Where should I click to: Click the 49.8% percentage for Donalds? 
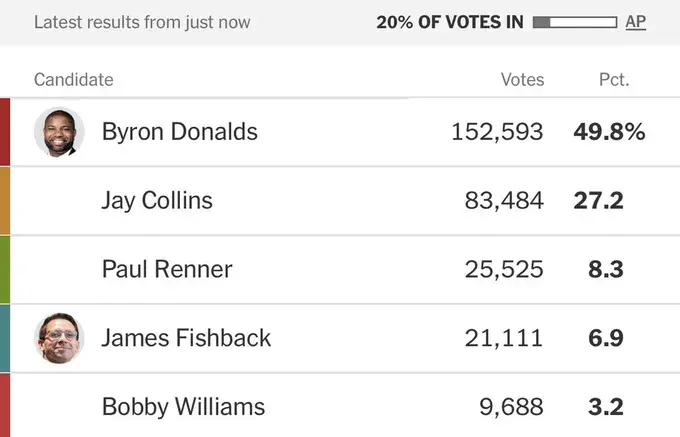point(609,132)
